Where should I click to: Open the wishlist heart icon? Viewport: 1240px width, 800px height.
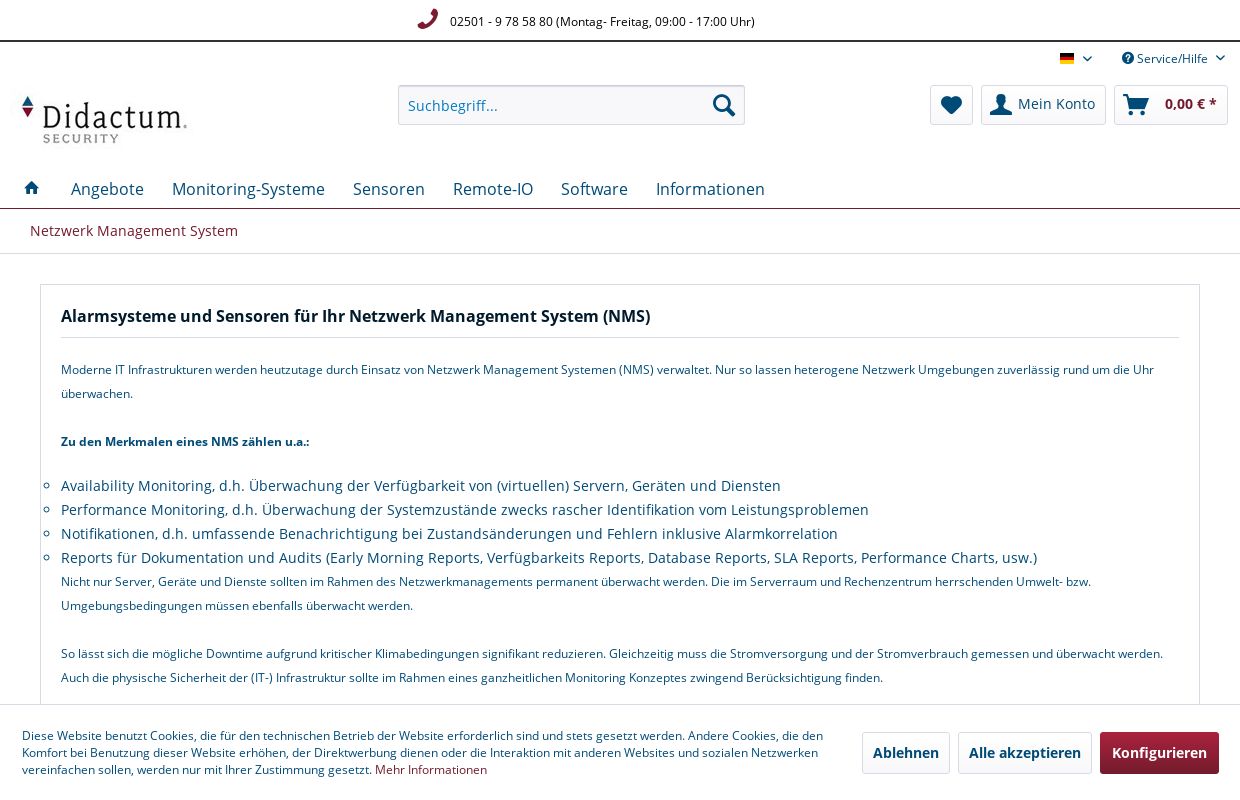click(951, 105)
